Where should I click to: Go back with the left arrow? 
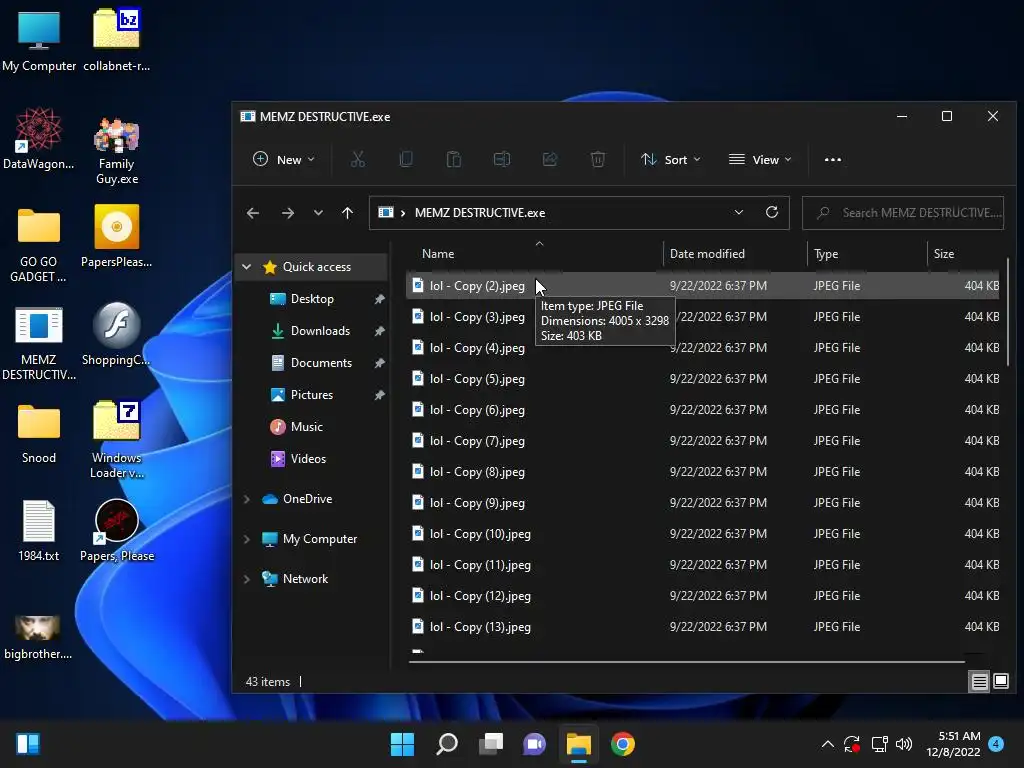tap(253, 213)
